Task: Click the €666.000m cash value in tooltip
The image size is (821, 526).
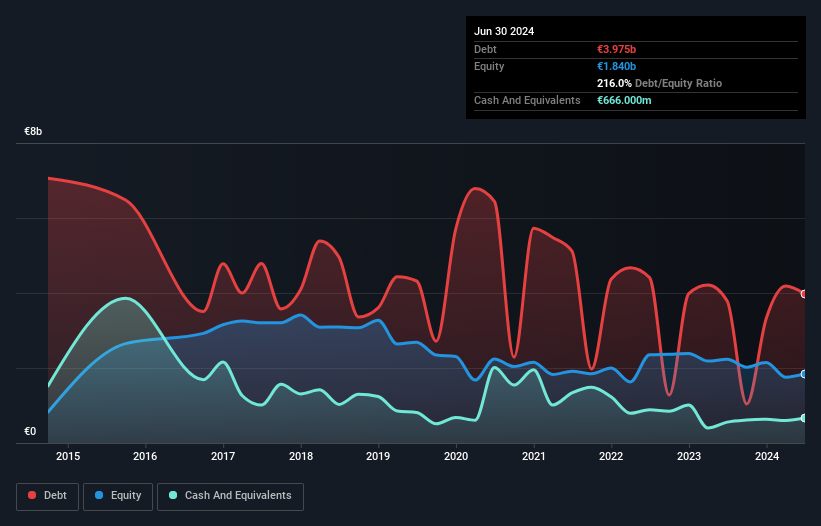Action: click(x=624, y=100)
